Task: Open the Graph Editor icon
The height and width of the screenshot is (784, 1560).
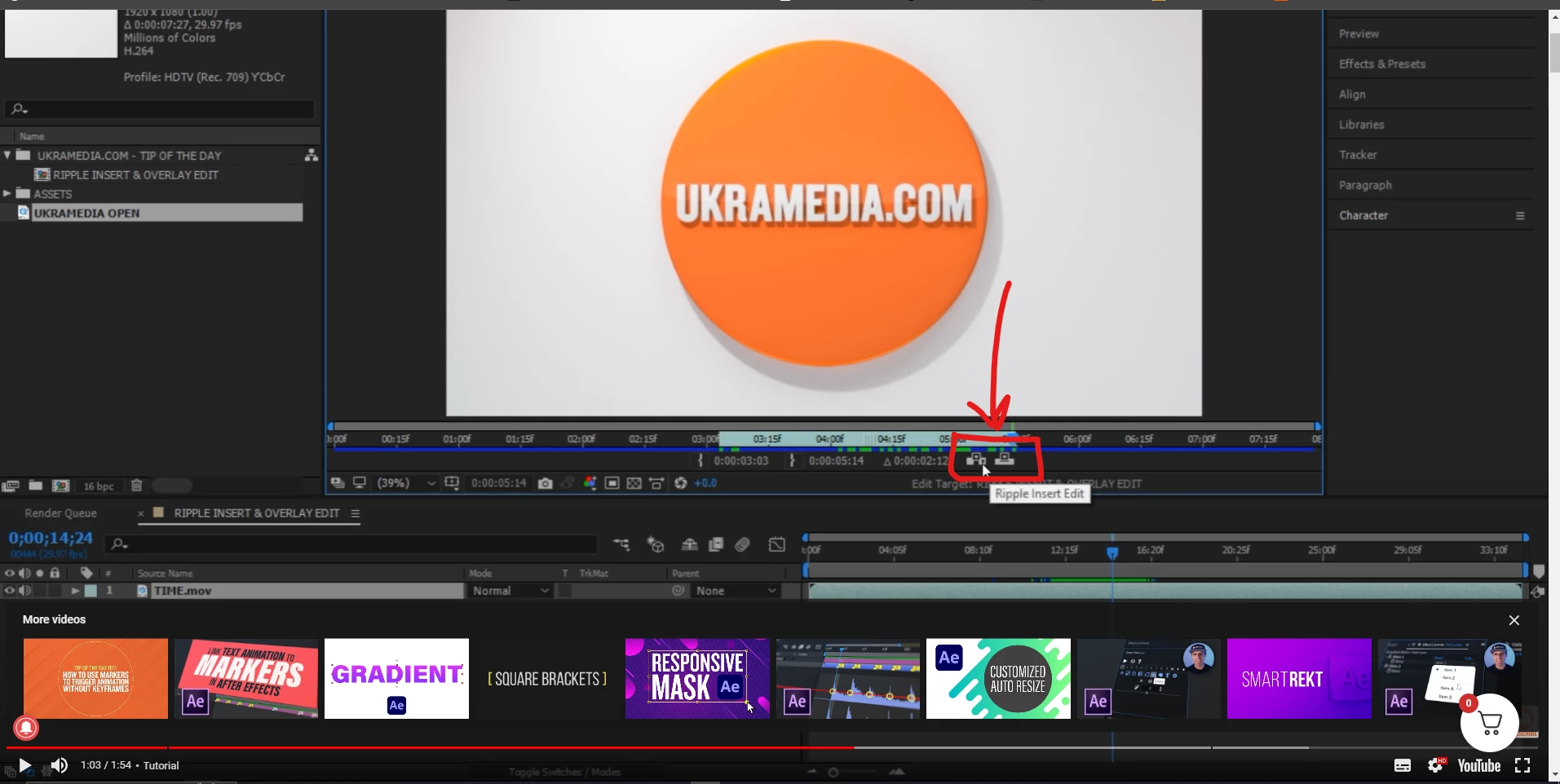Action: (777, 544)
